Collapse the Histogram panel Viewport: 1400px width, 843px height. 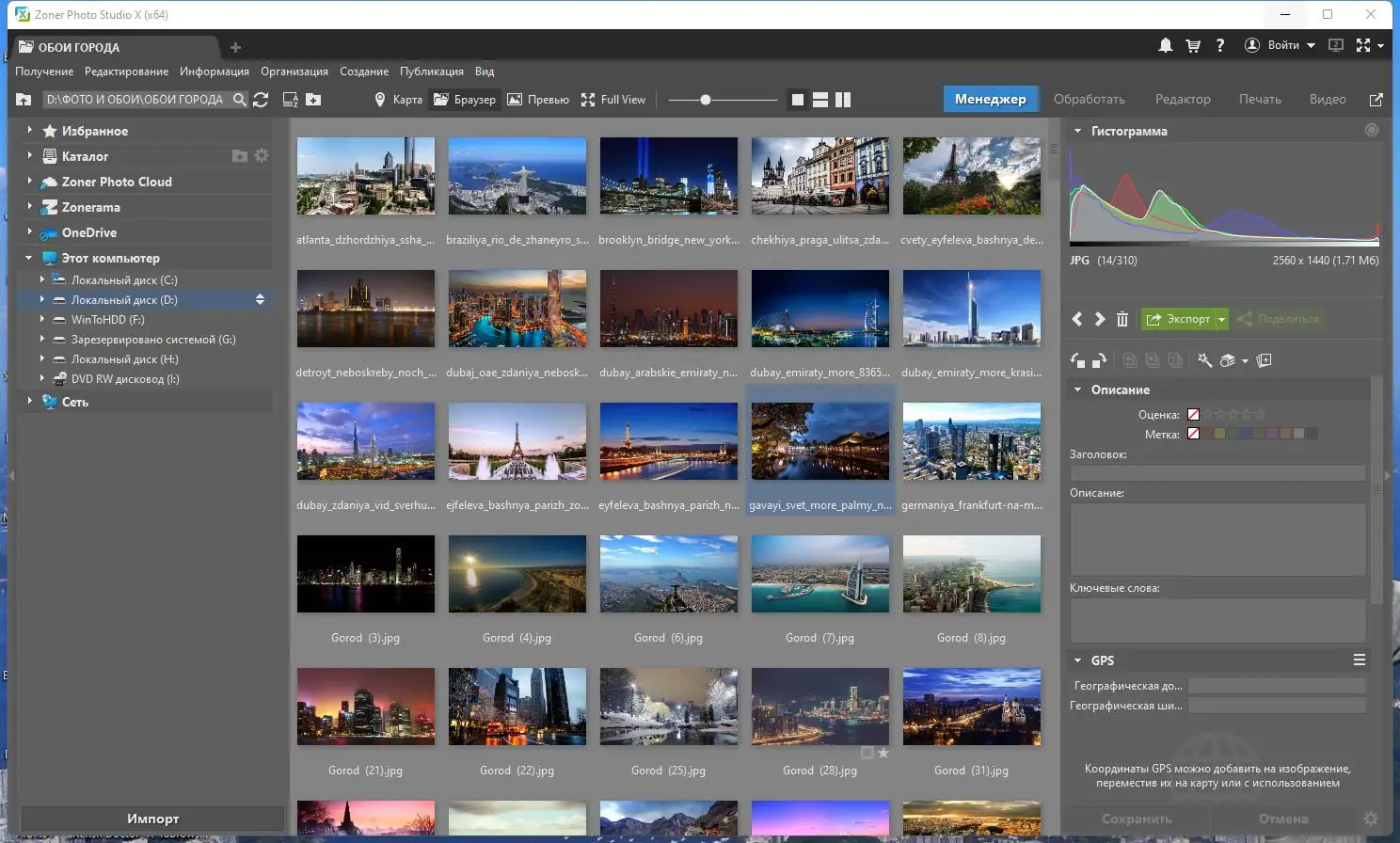(1078, 131)
